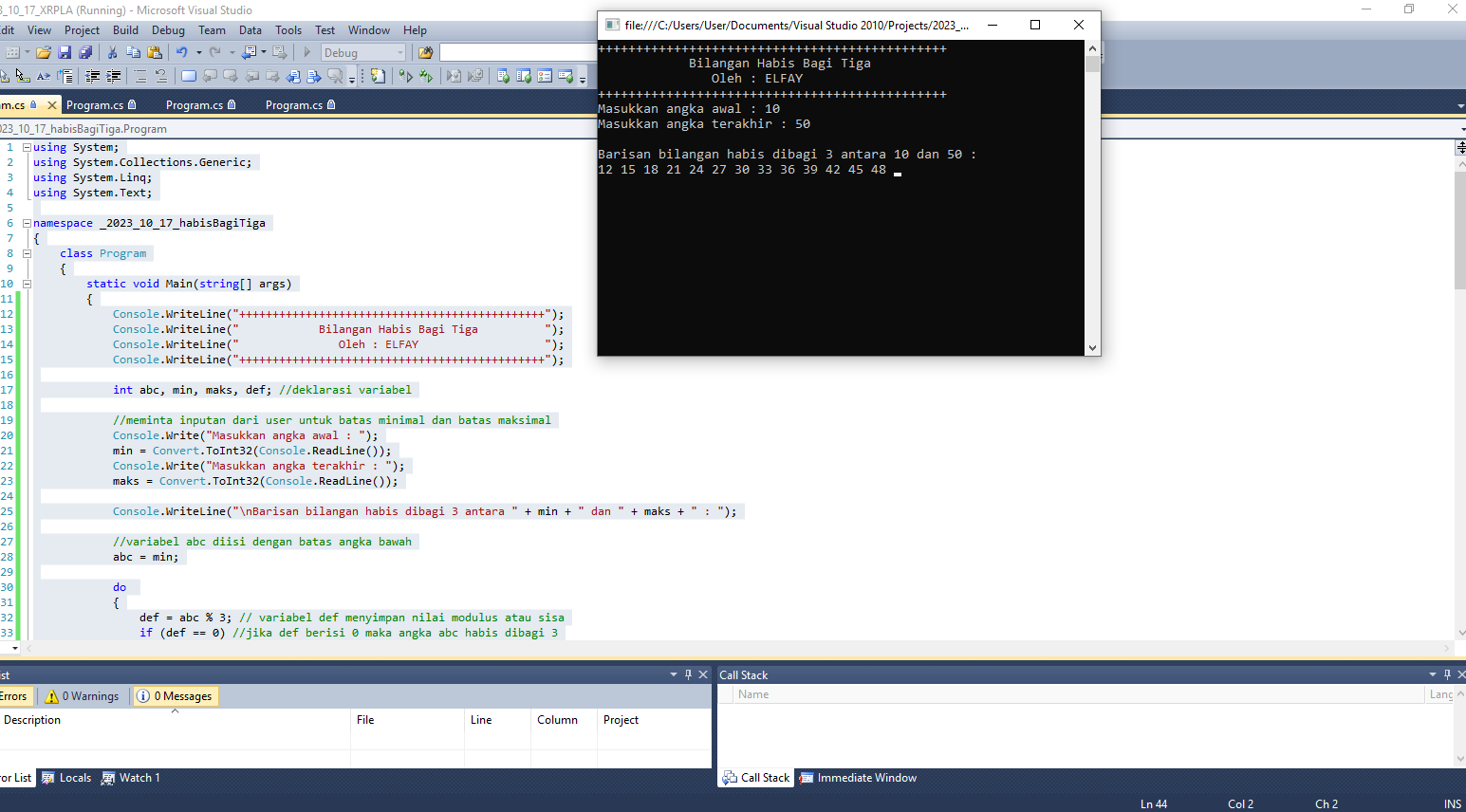The width and height of the screenshot is (1466, 812).
Task: Click the Cut scissors icon
Action: click(x=112, y=53)
